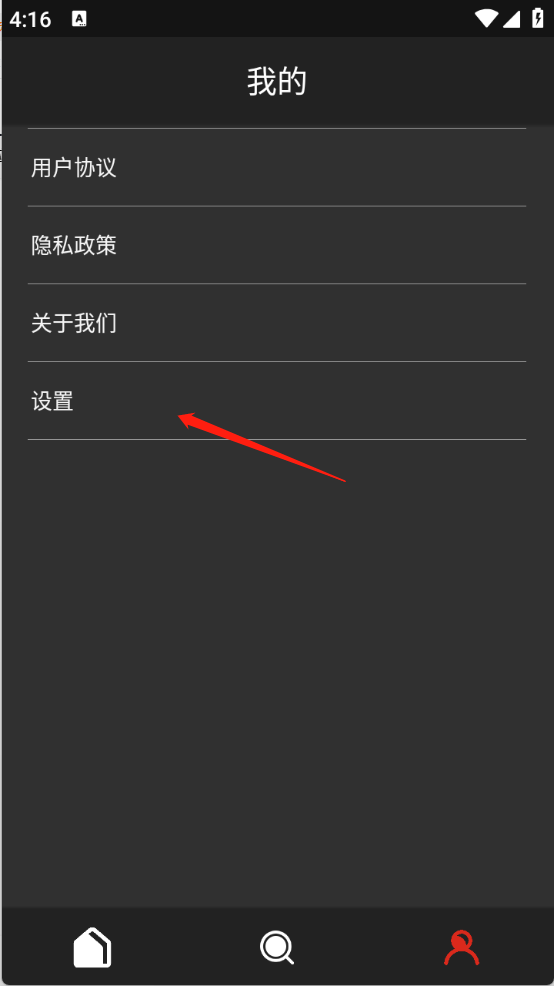Screen dimensions: 554x986
Task: Open 隐私政策 (Privacy Policy)
Action: [74, 245]
